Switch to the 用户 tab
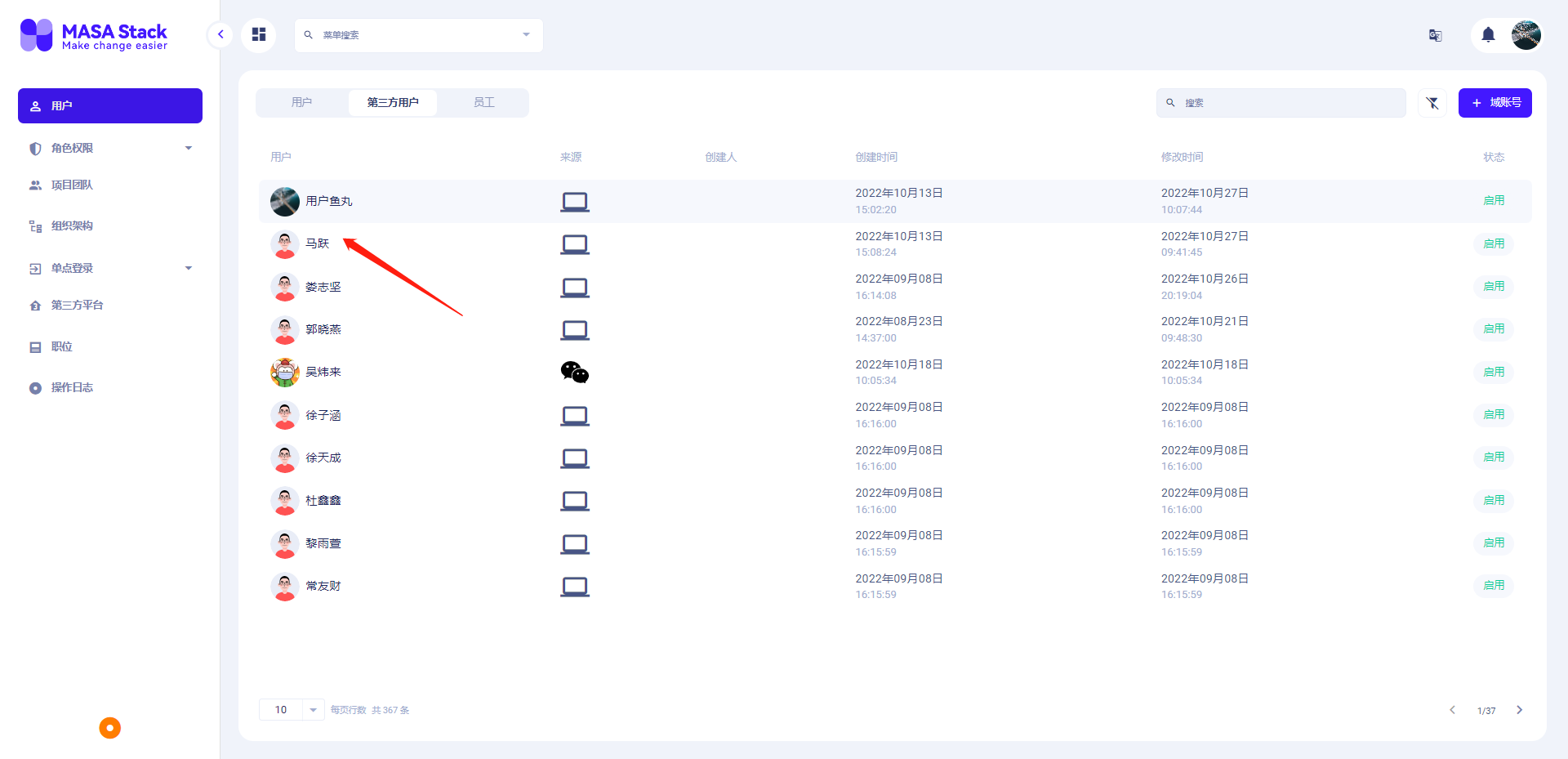Viewport: 1568px width, 759px height. tap(302, 102)
